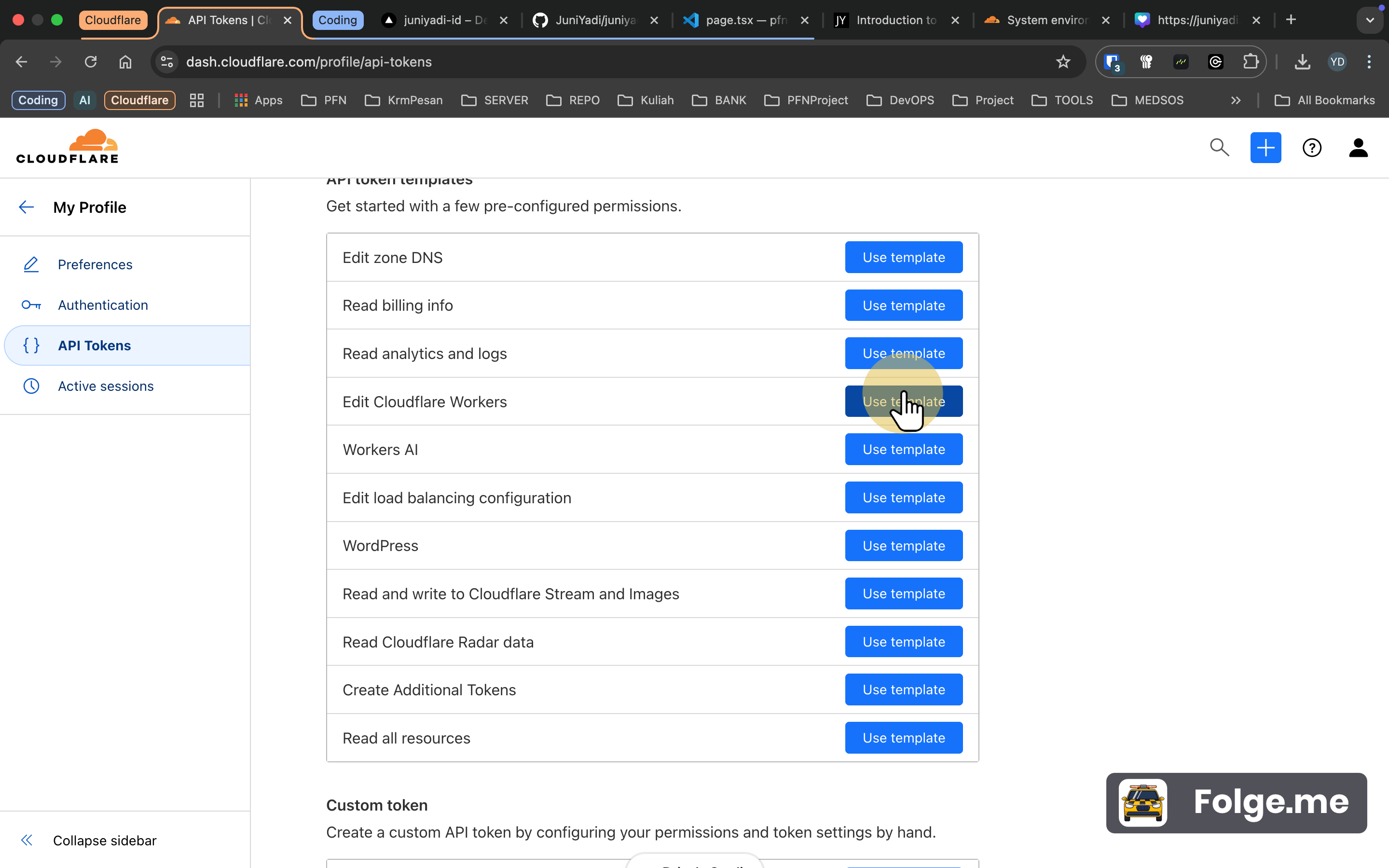1389x868 pixels.
Task: Open the YD browser profile avatar
Action: [1337, 62]
